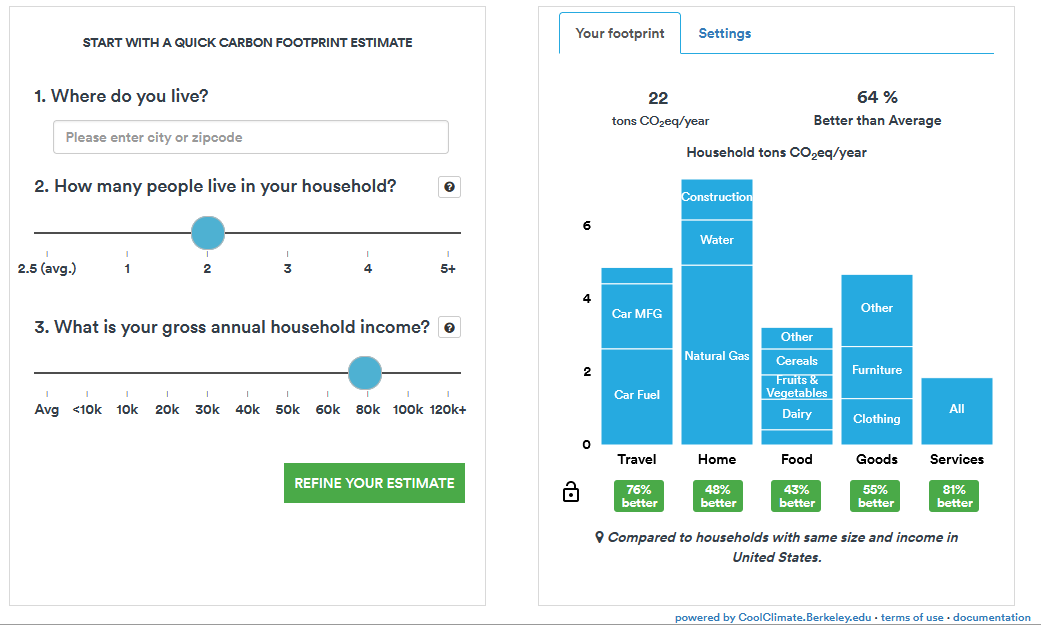Screen dimensions: 1041x625
Task: Open the CoolClimate.Berkeley.edu link
Action: coord(806,618)
